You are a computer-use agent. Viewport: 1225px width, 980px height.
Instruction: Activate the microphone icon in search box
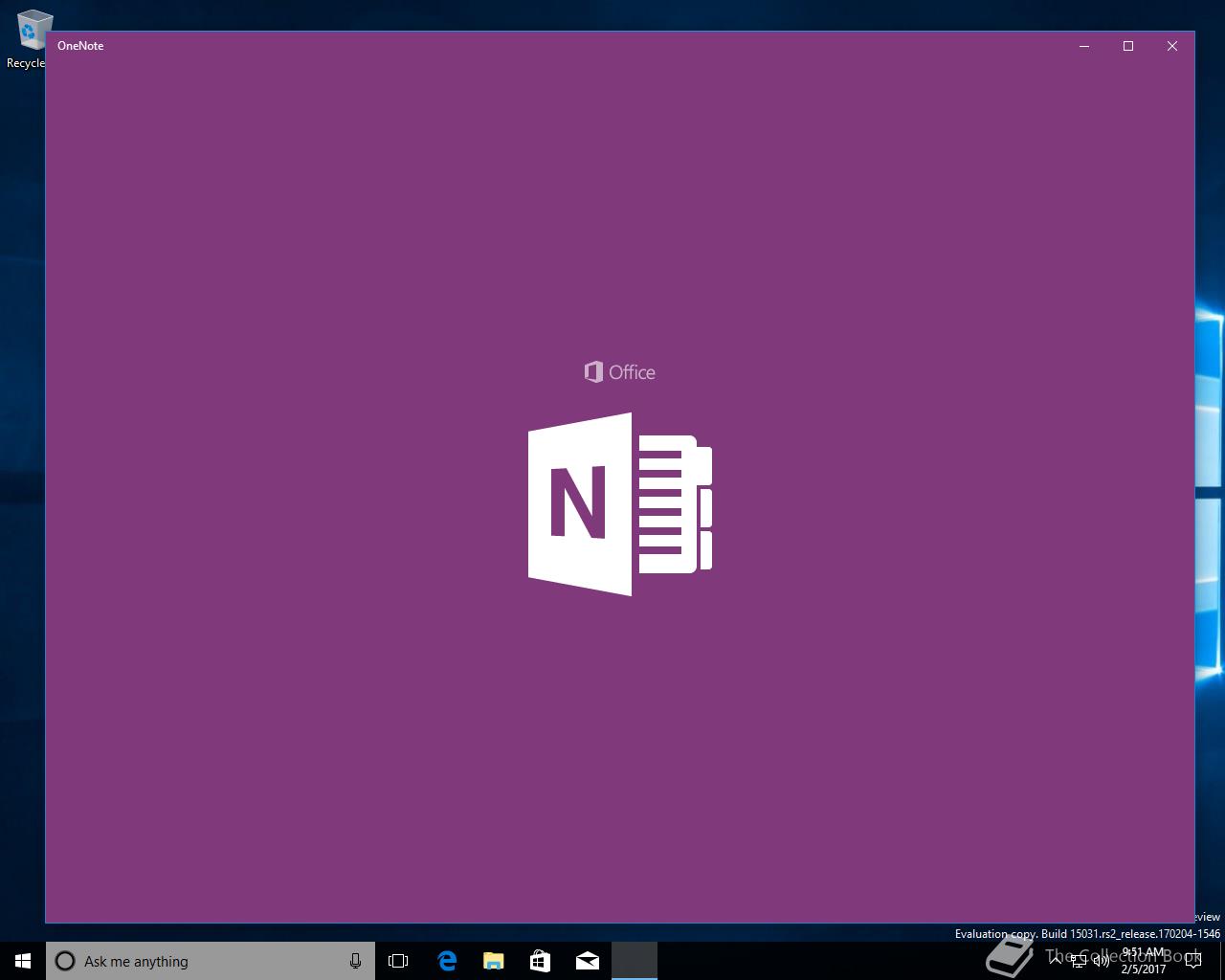point(355,961)
